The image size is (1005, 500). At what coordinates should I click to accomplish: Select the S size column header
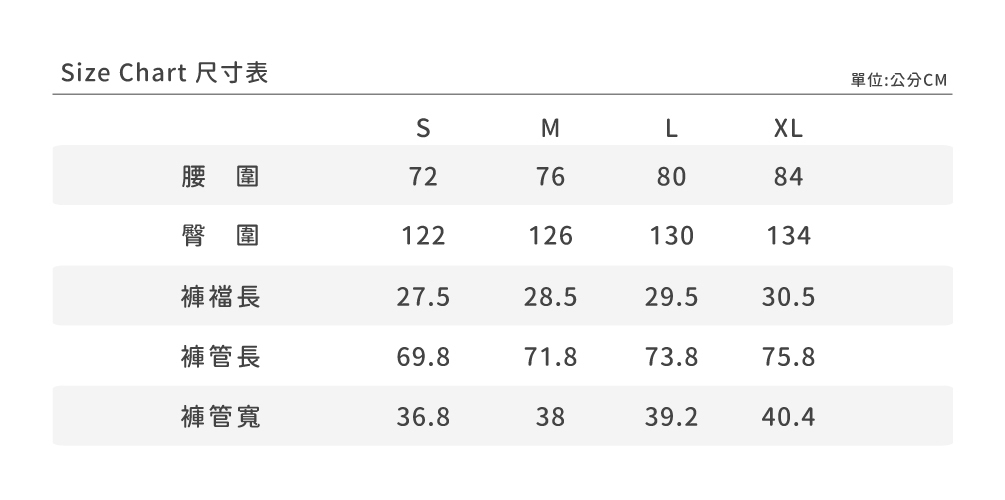coord(423,129)
